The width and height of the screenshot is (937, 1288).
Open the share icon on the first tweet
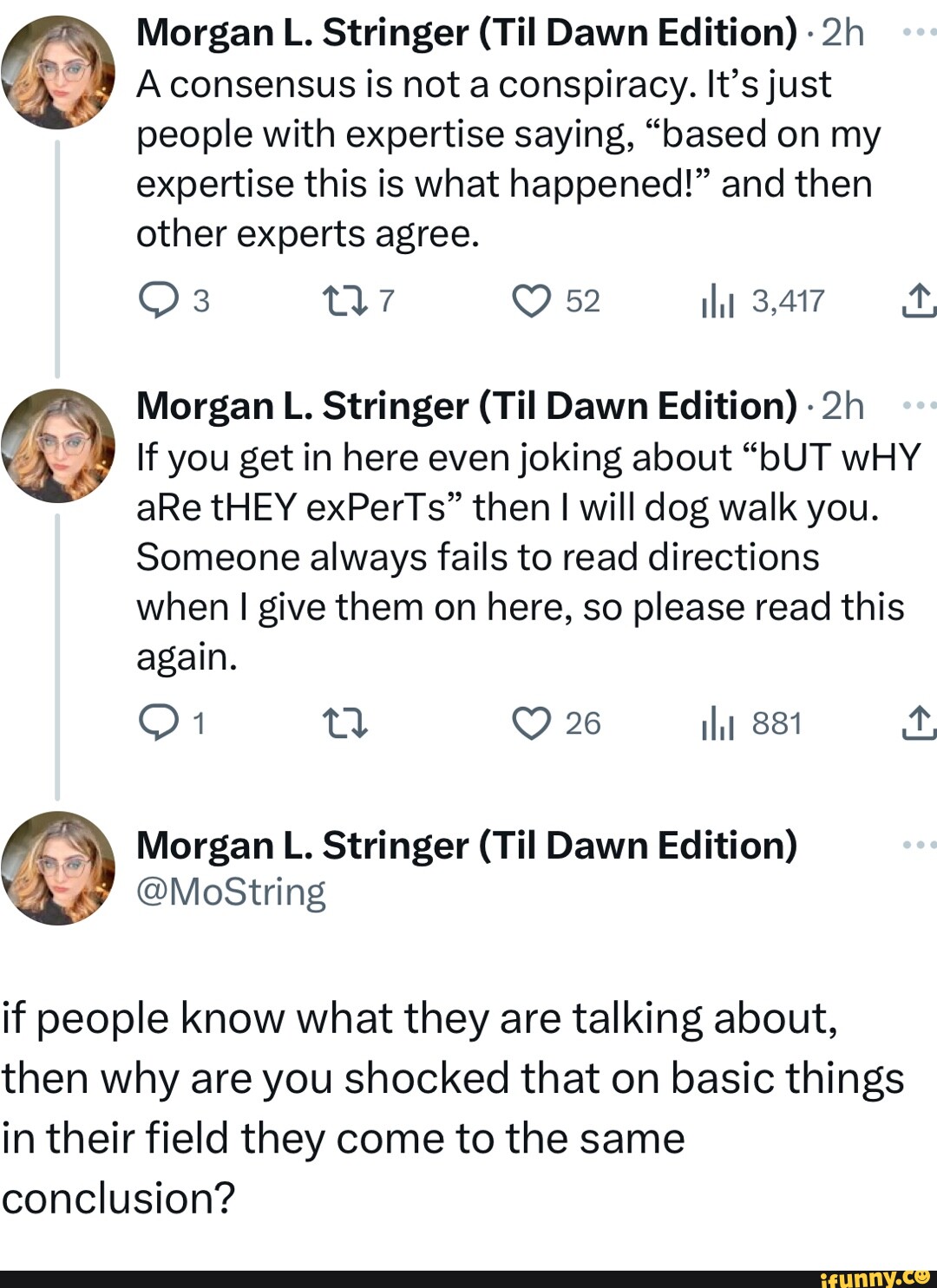coord(921,300)
